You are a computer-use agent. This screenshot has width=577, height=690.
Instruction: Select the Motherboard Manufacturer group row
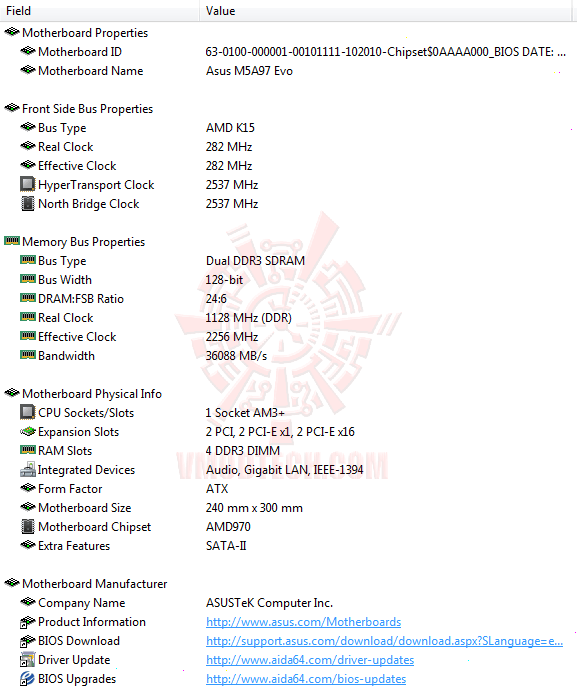288,584
